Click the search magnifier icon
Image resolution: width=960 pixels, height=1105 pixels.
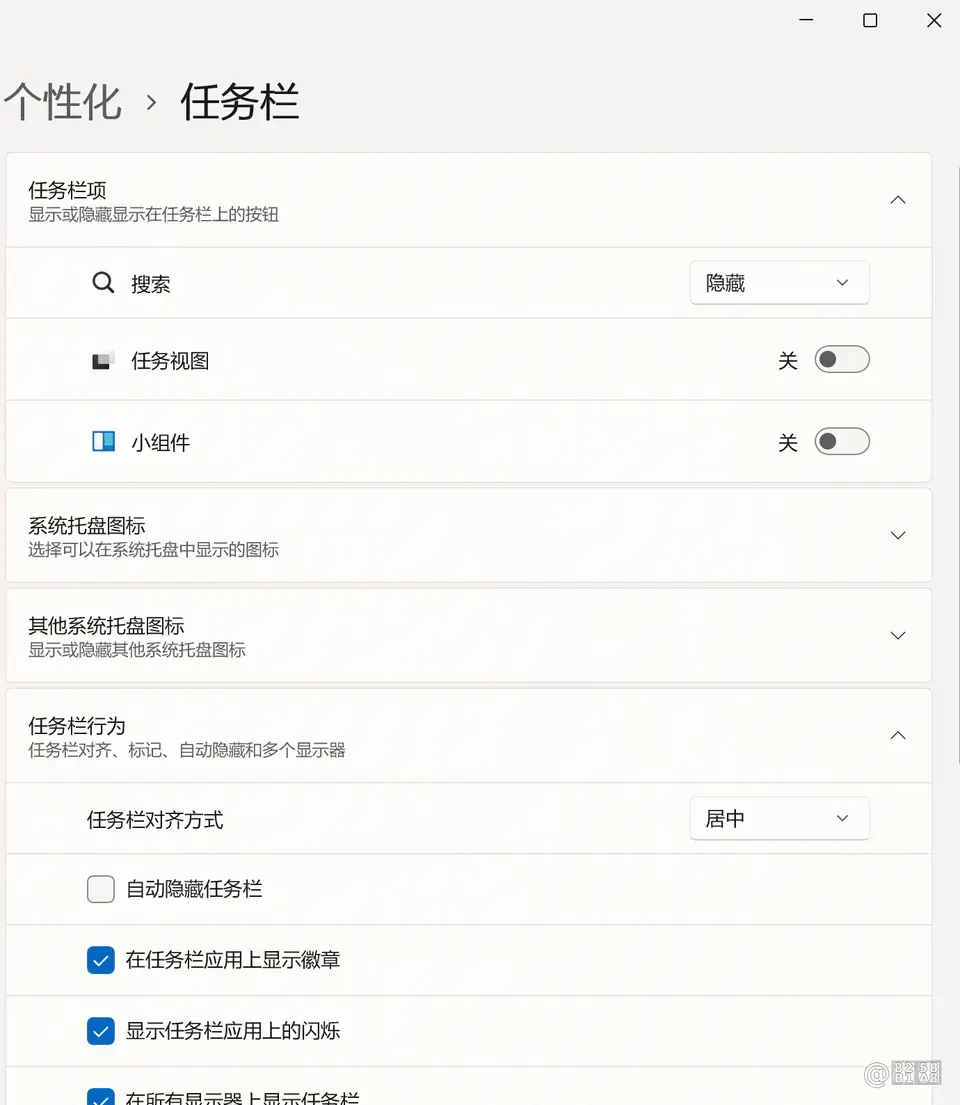tap(104, 283)
